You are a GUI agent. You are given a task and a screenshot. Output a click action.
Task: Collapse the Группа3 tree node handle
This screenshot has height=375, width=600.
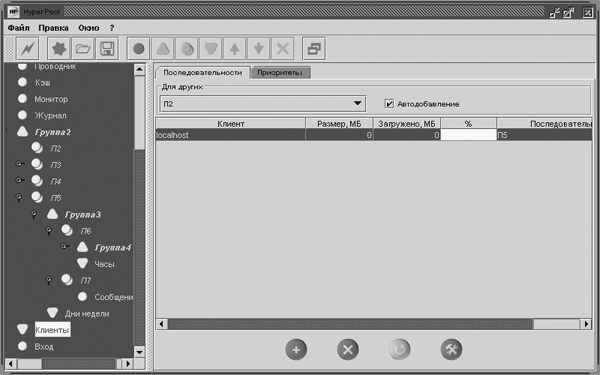click(34, 214)
